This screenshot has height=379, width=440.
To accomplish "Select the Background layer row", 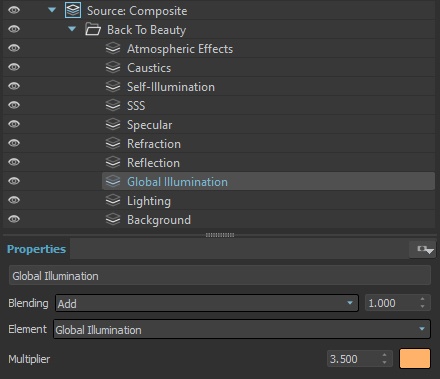I will [219, 219].
